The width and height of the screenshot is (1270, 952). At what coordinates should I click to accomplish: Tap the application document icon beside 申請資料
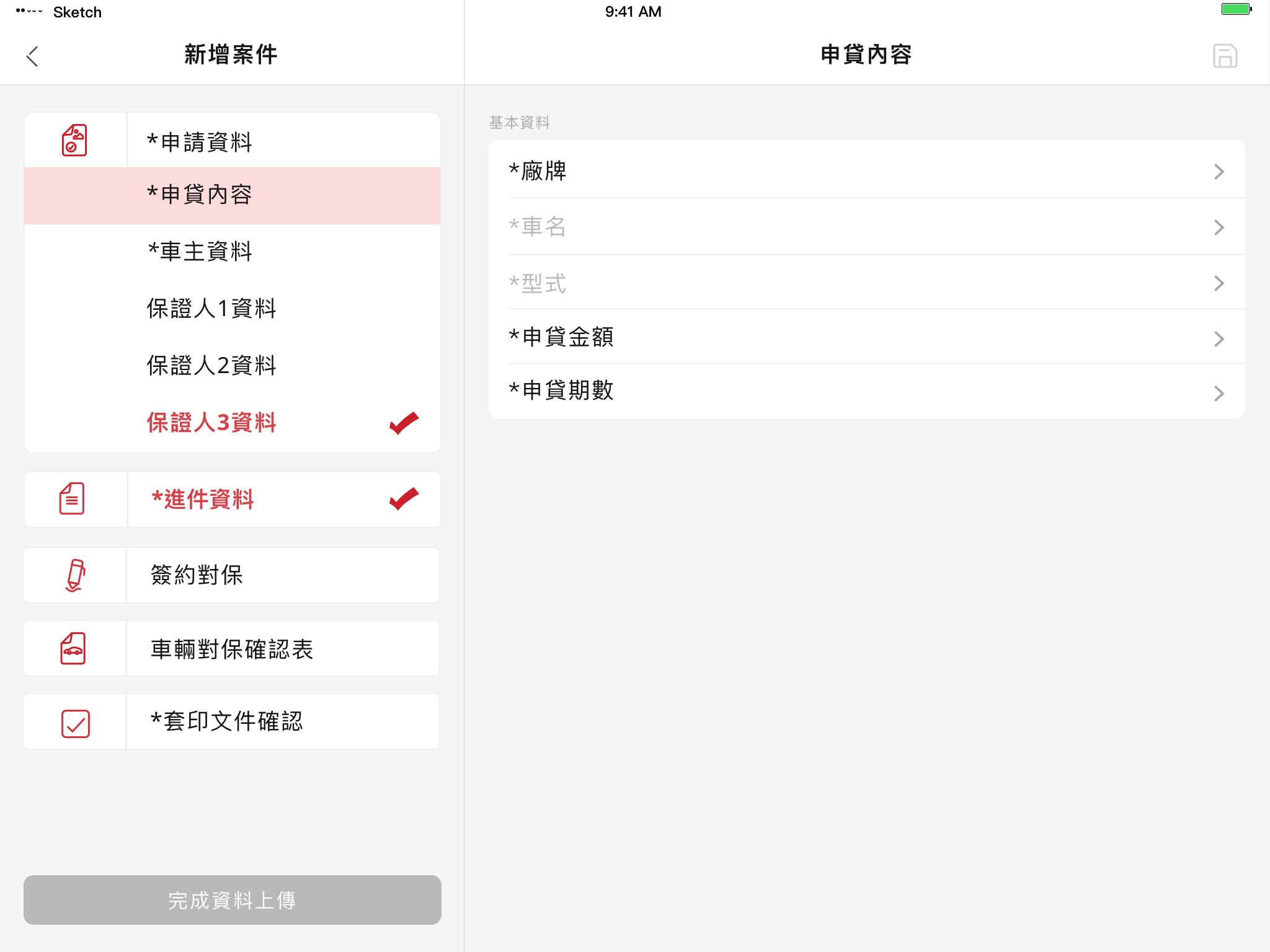point(74,140)
